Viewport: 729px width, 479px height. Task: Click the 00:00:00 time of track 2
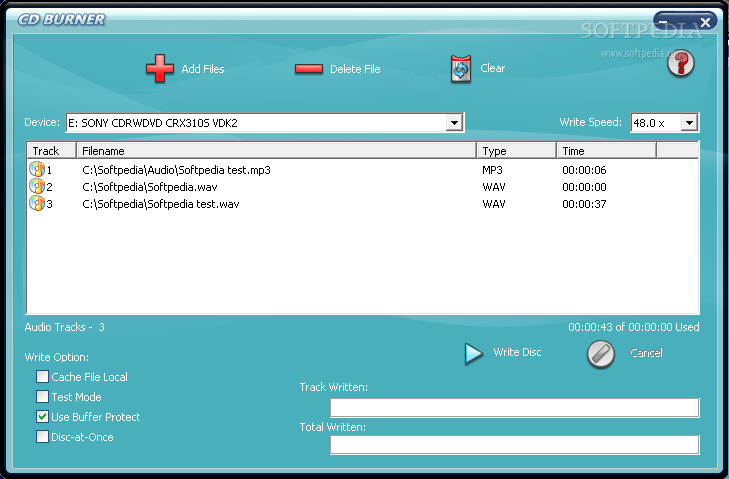584,187
